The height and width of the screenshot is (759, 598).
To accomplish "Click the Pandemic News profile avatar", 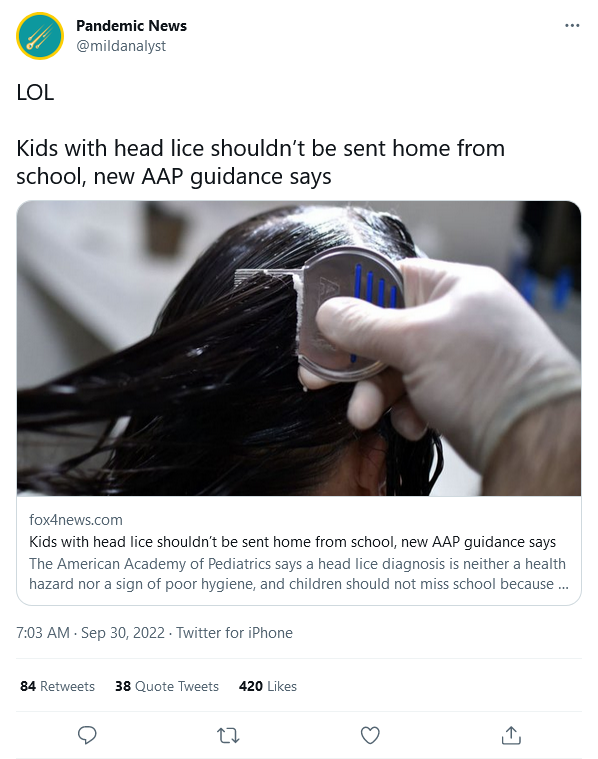I will tap(40, 36).
